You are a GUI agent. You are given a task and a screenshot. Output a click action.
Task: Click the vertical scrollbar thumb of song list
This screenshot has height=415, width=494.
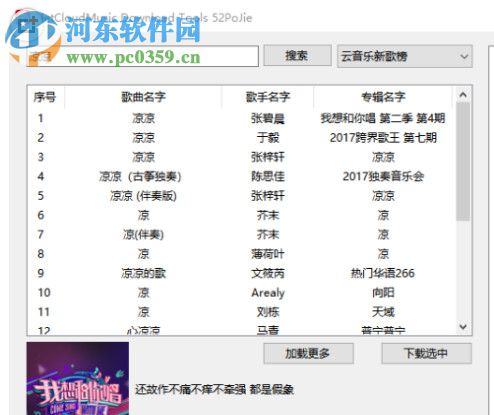click(463, 162)
